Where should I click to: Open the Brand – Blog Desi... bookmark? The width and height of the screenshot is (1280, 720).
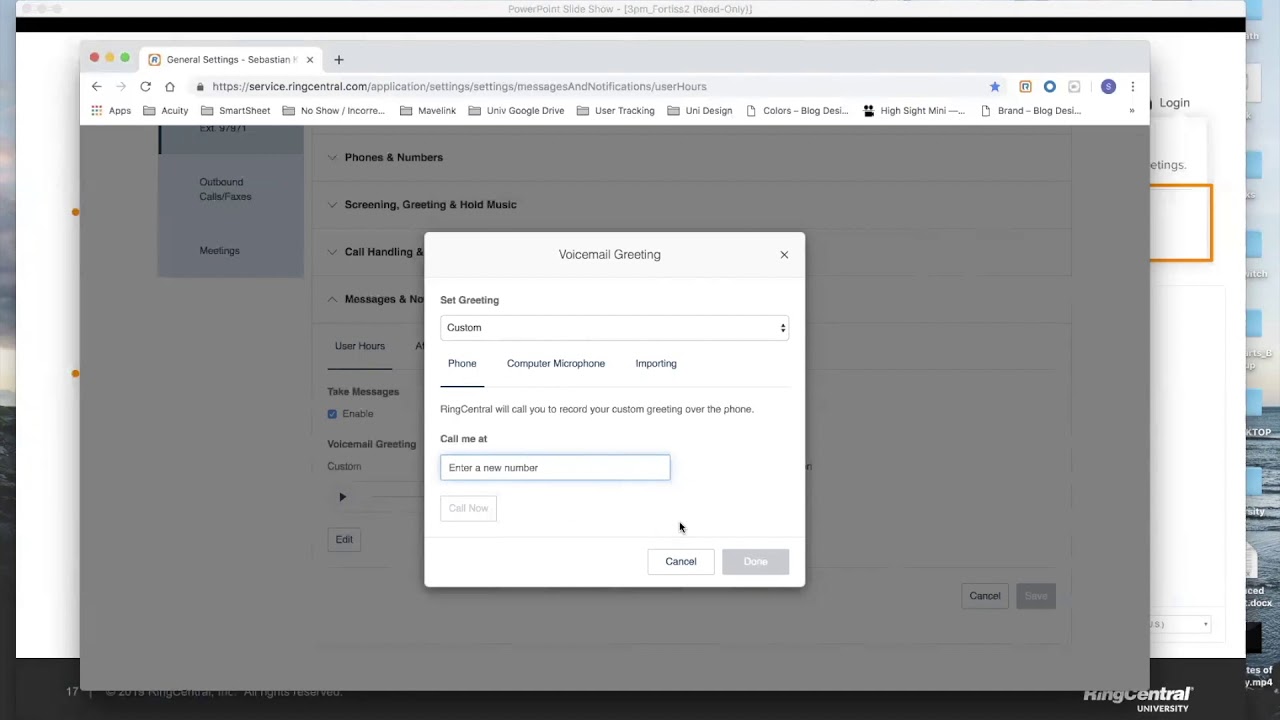pyautogui.click(x=1030, y=111)
